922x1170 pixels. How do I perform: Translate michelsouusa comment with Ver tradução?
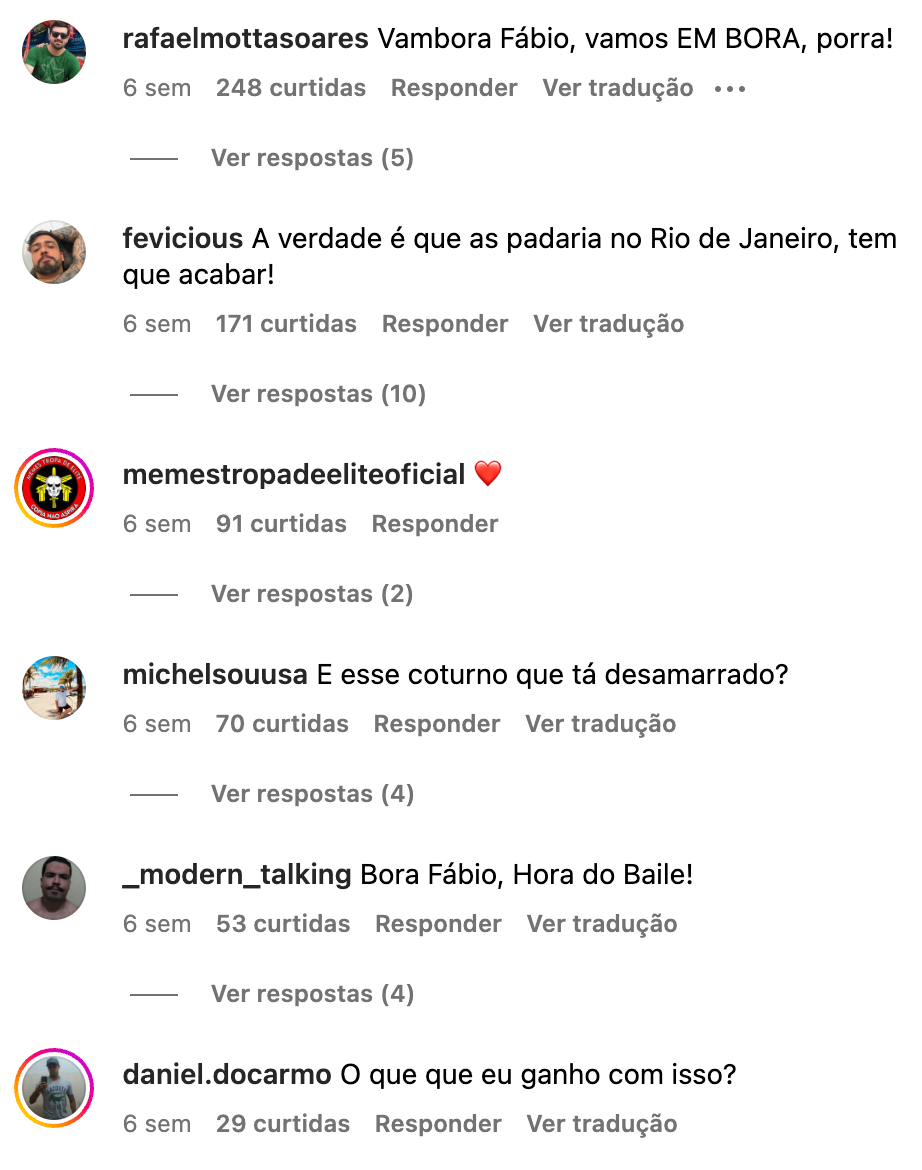pyautogui.click(x=600, y=724)
